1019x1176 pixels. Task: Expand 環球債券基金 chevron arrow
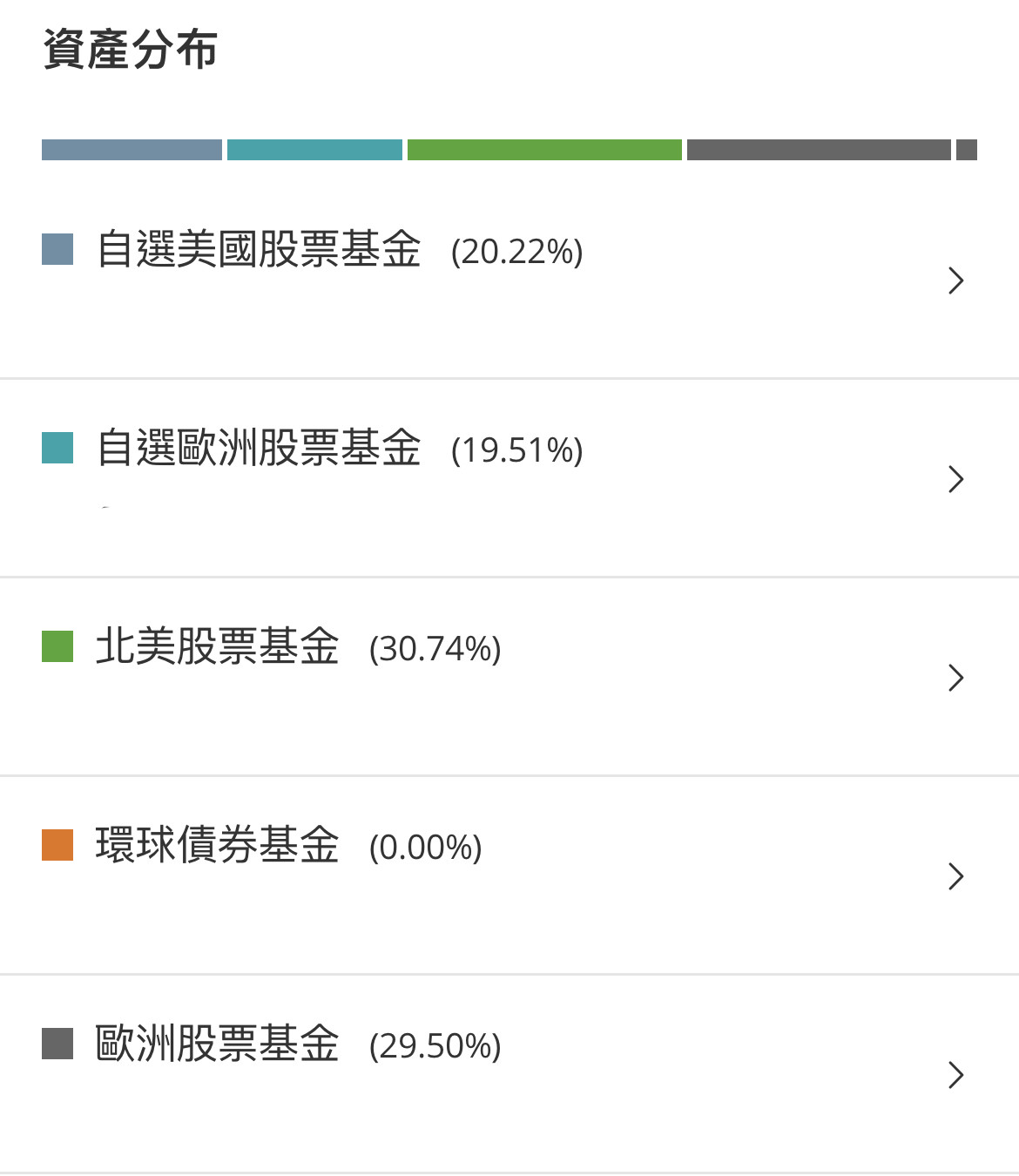955,876
